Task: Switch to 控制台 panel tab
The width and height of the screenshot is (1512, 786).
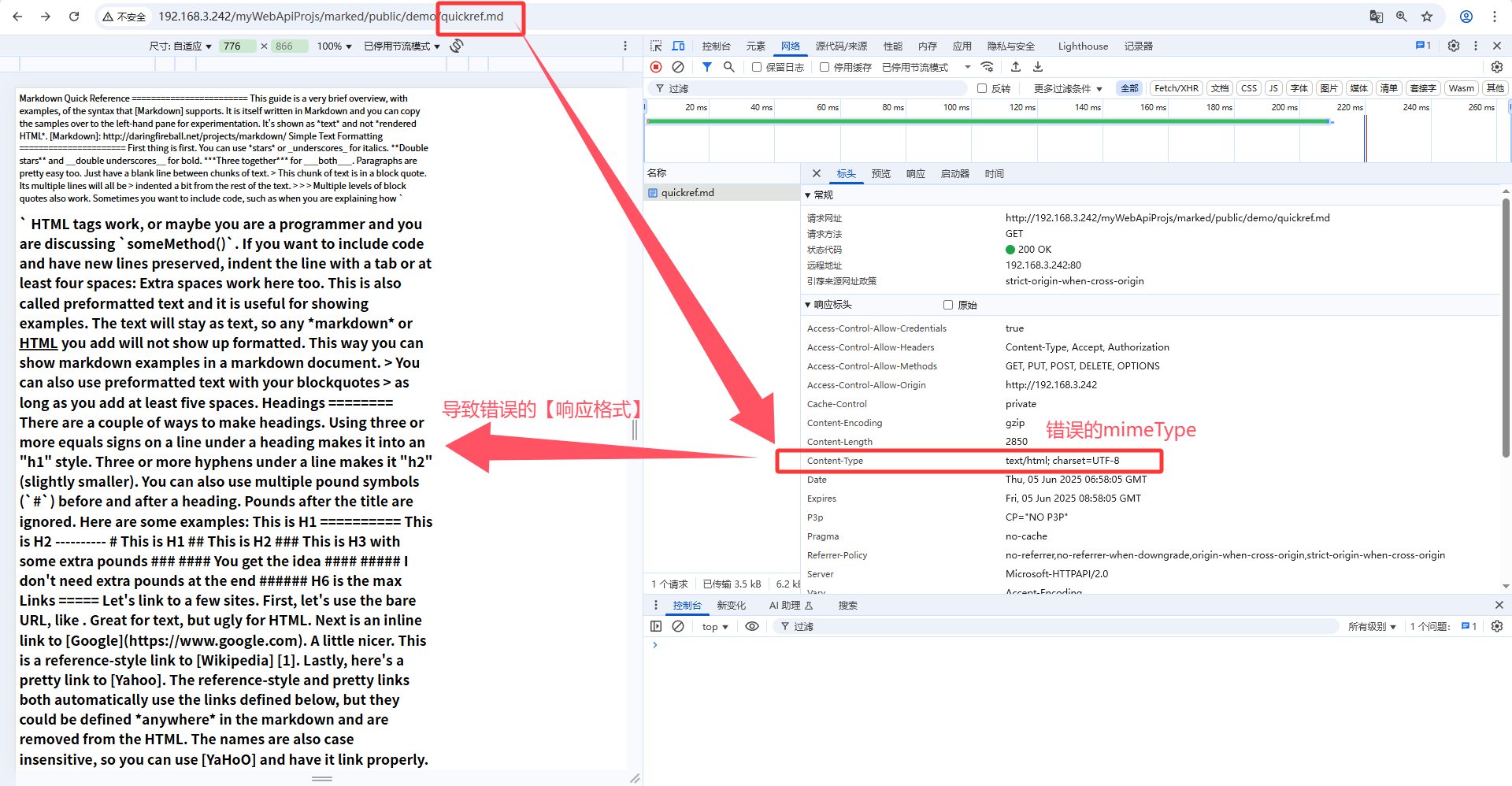Action: 716,46
